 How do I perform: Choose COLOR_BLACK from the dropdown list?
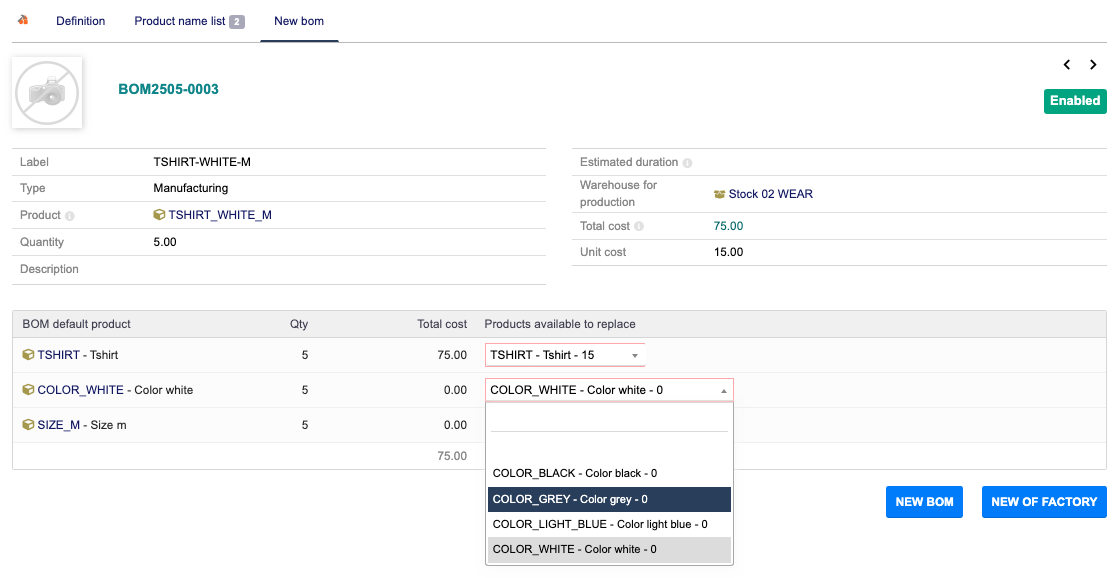[x=609, y=473]
